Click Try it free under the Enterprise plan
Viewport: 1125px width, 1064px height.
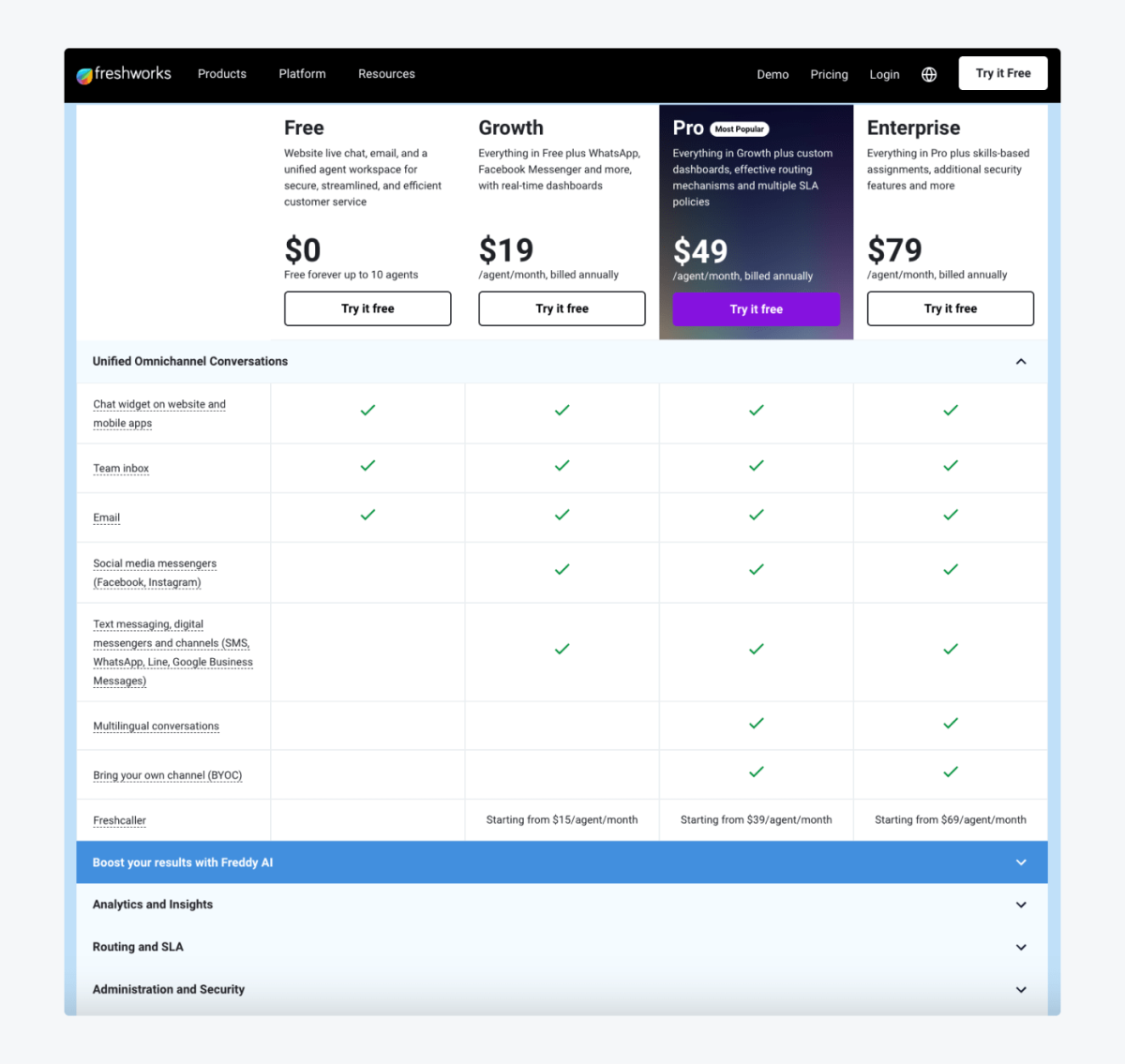point(950,308)
